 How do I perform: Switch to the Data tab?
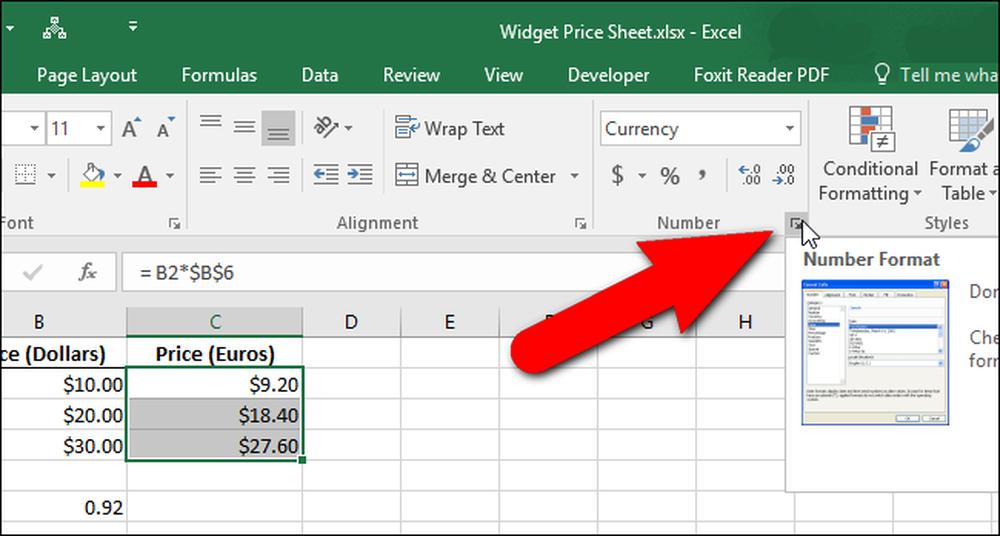click(320, 75)
